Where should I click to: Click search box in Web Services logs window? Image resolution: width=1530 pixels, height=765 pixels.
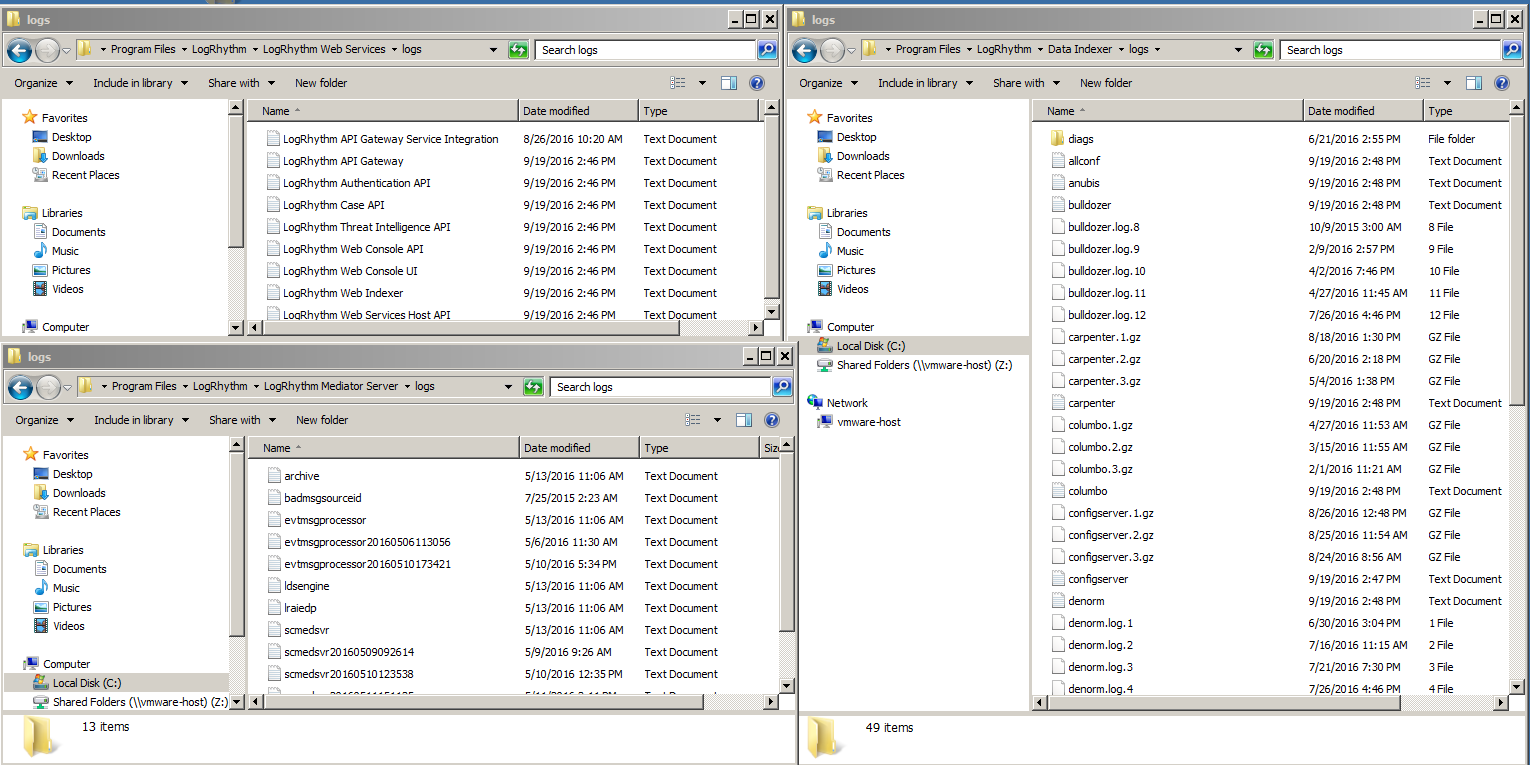tap(645, 49)
